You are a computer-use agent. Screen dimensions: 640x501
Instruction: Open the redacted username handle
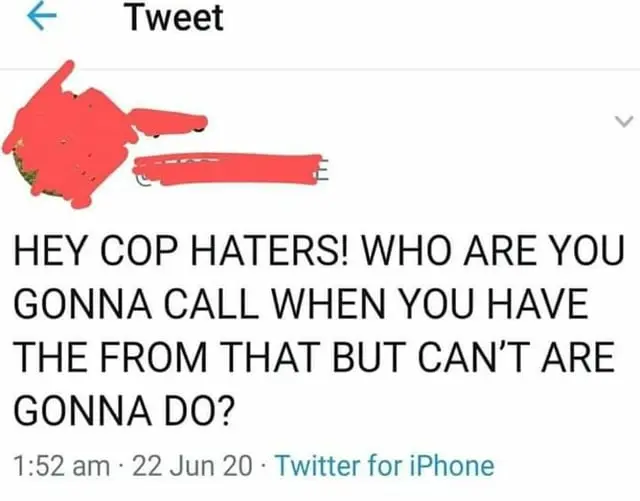(229, 169)
